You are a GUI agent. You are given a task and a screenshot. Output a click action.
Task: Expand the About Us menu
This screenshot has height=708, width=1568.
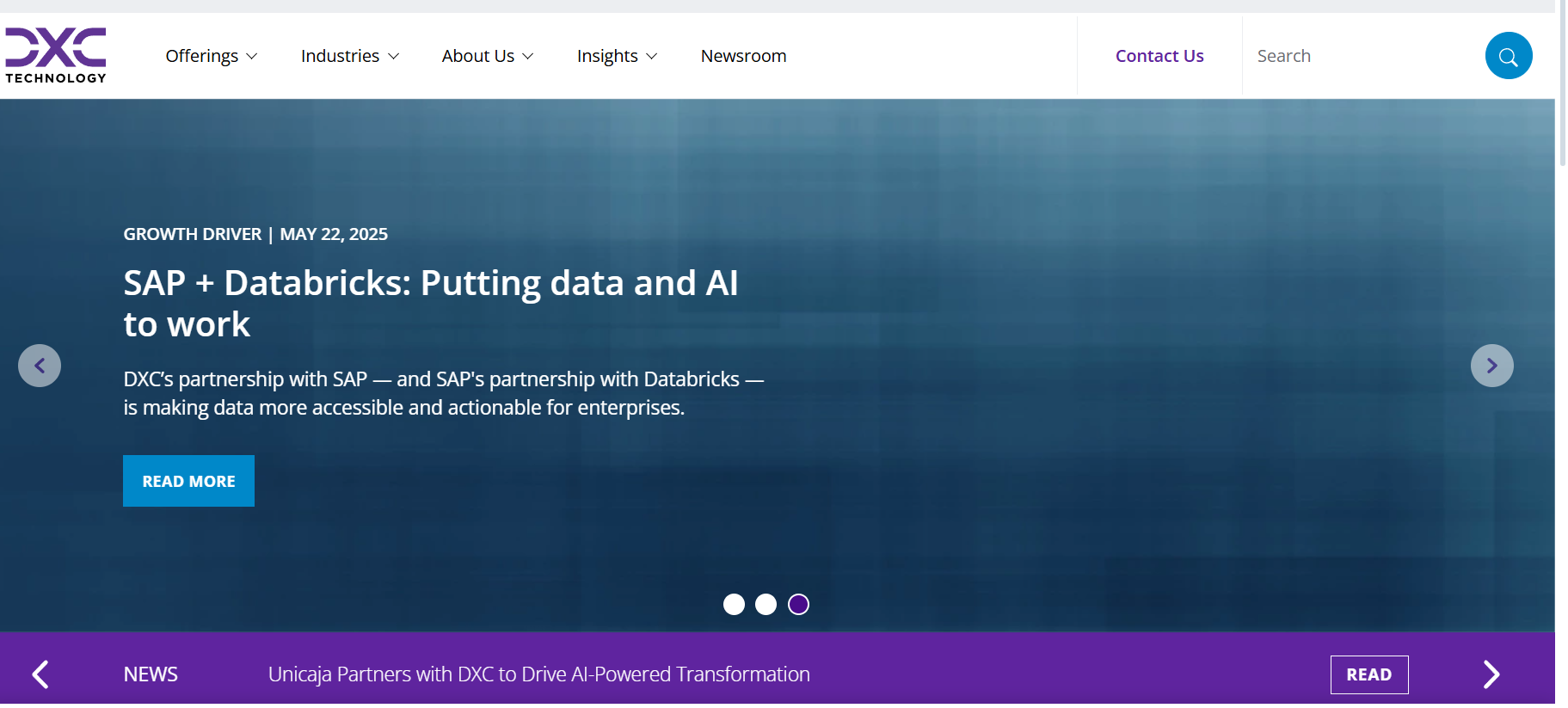pos(488,56)
